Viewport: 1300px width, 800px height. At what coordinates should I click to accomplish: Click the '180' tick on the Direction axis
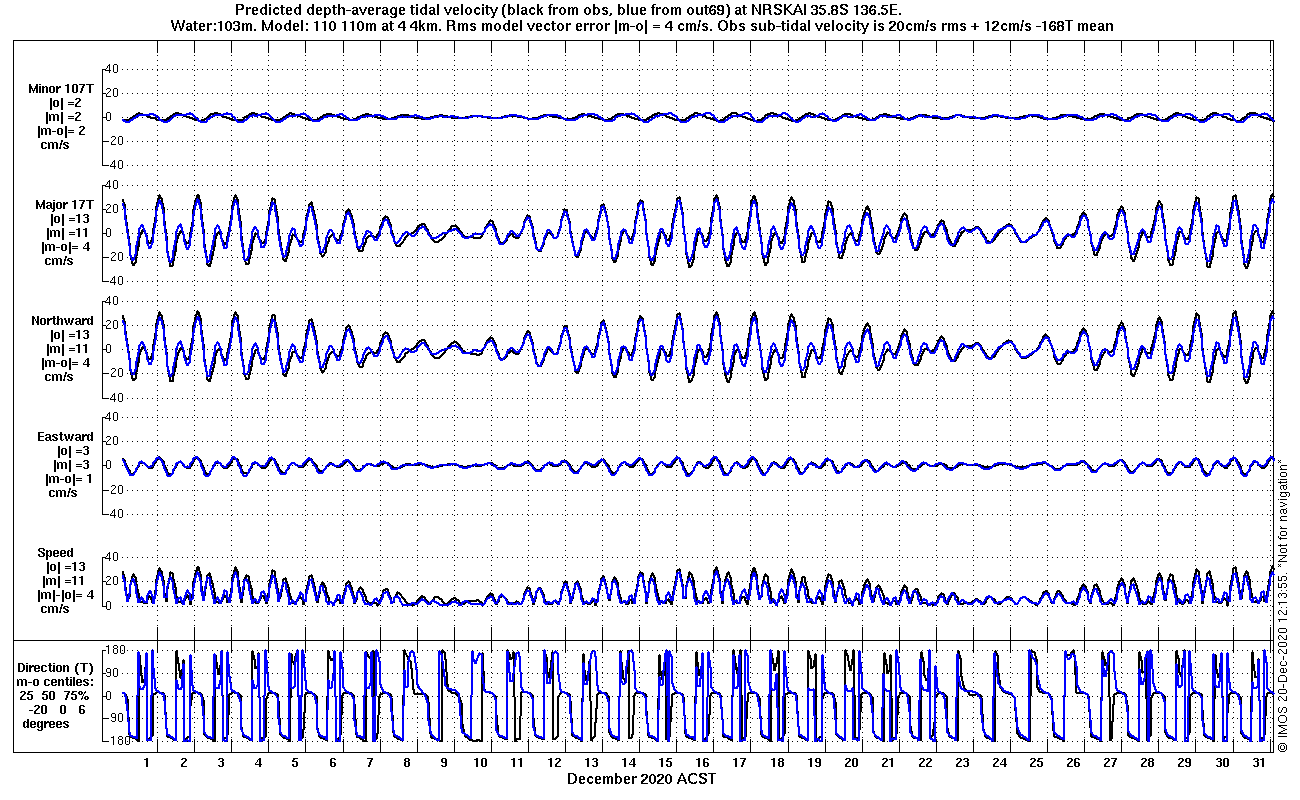click(x=115, y=651)
